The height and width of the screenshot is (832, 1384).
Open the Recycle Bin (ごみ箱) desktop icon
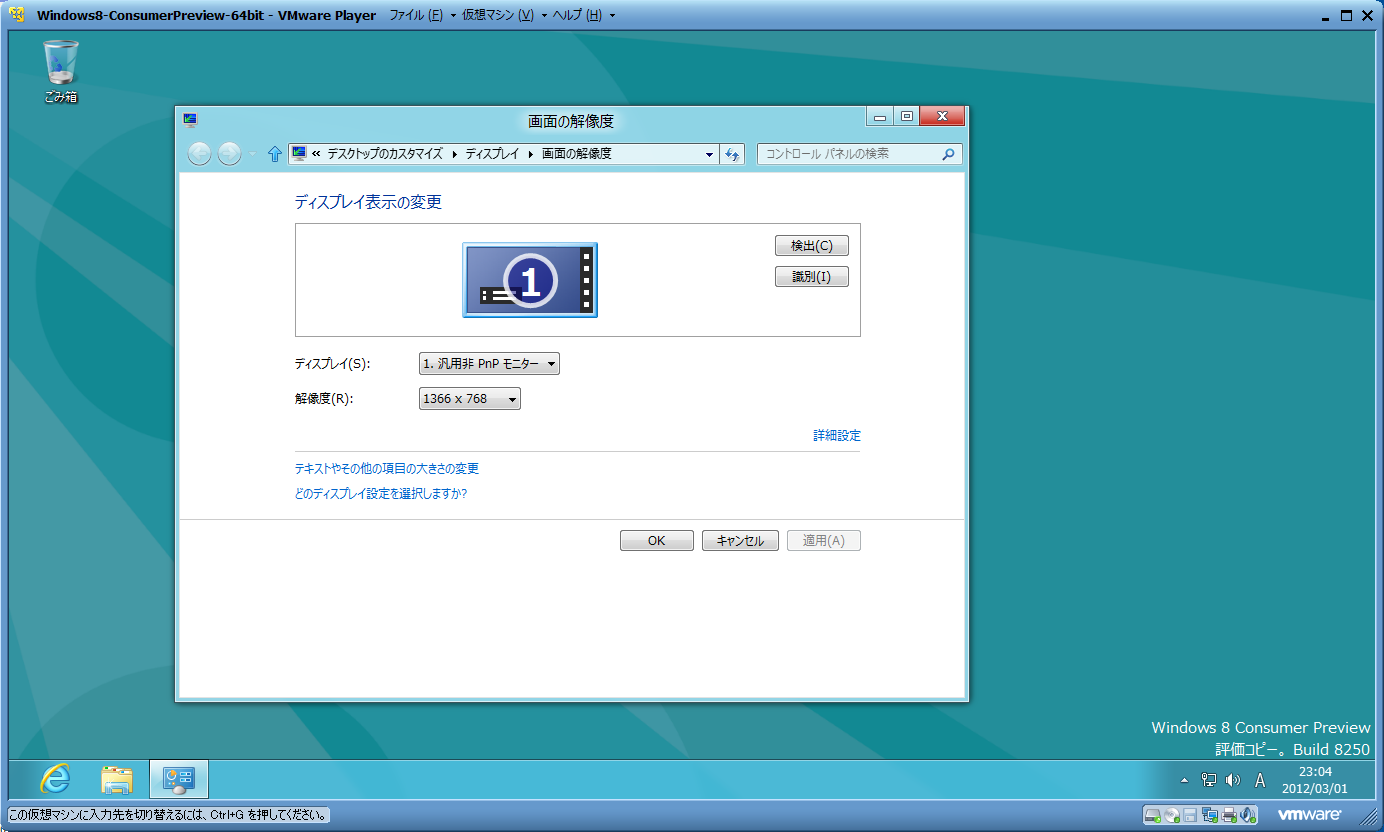click(x=60, y=72)
